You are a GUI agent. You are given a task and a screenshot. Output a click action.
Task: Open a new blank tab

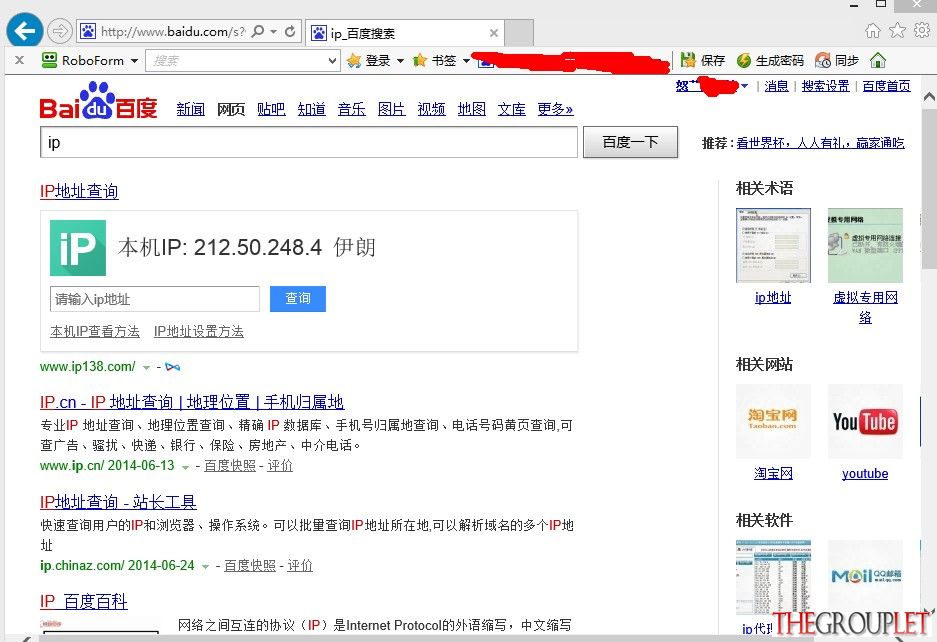click(519, 33)
